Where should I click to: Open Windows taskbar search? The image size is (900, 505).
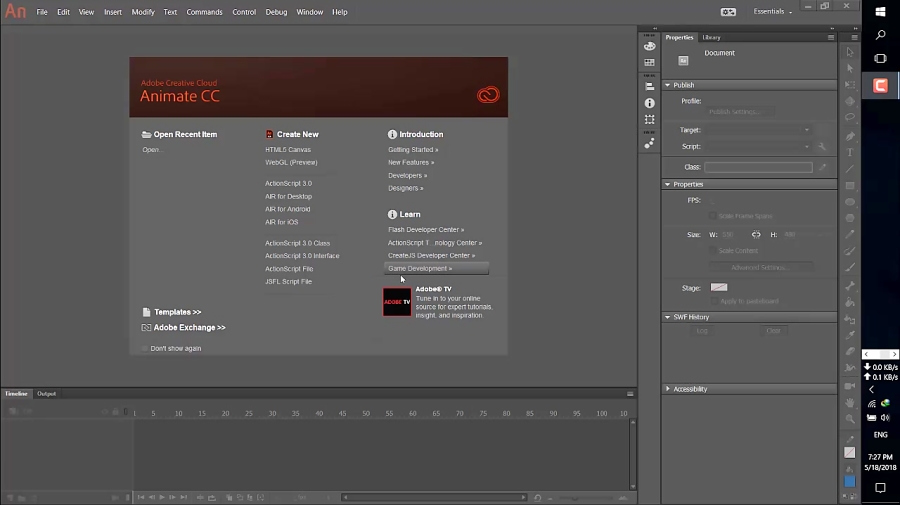[880, 35]
